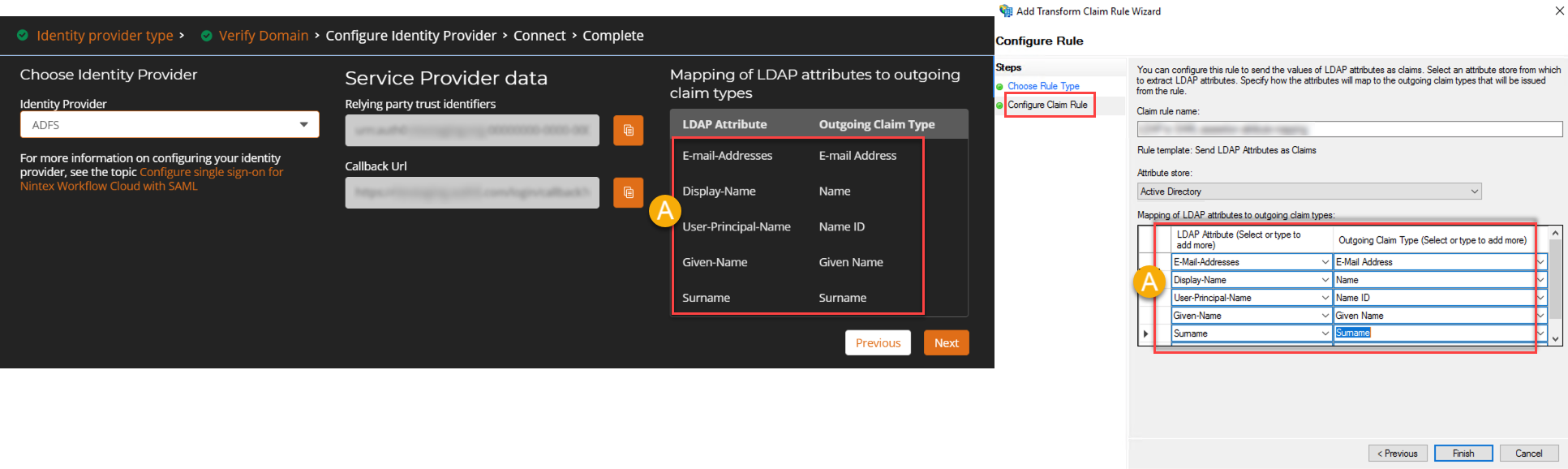Click the Name outgoing claim cell
Image resolution: width=1568 pixels, height=469 pixels.
pyautogui.click(x=1433, y=280)
